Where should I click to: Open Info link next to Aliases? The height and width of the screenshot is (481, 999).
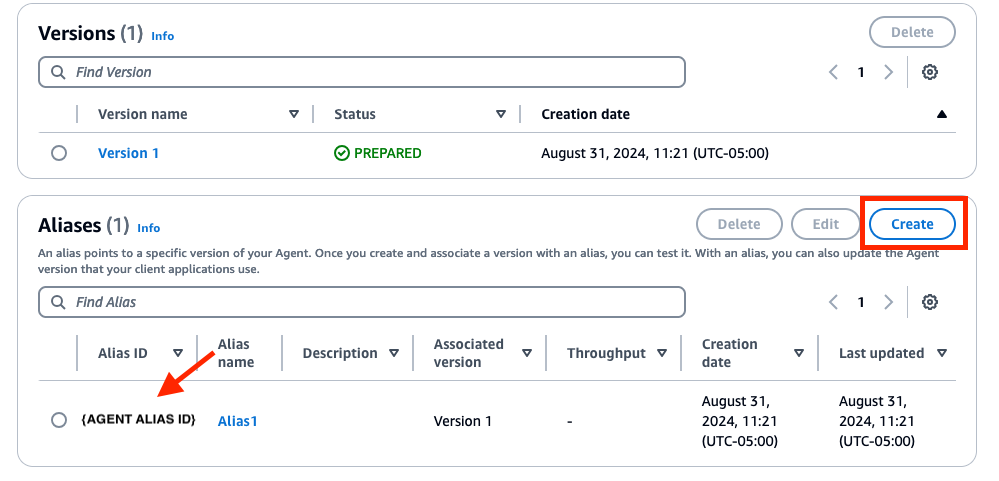click(x=149, y=228)
